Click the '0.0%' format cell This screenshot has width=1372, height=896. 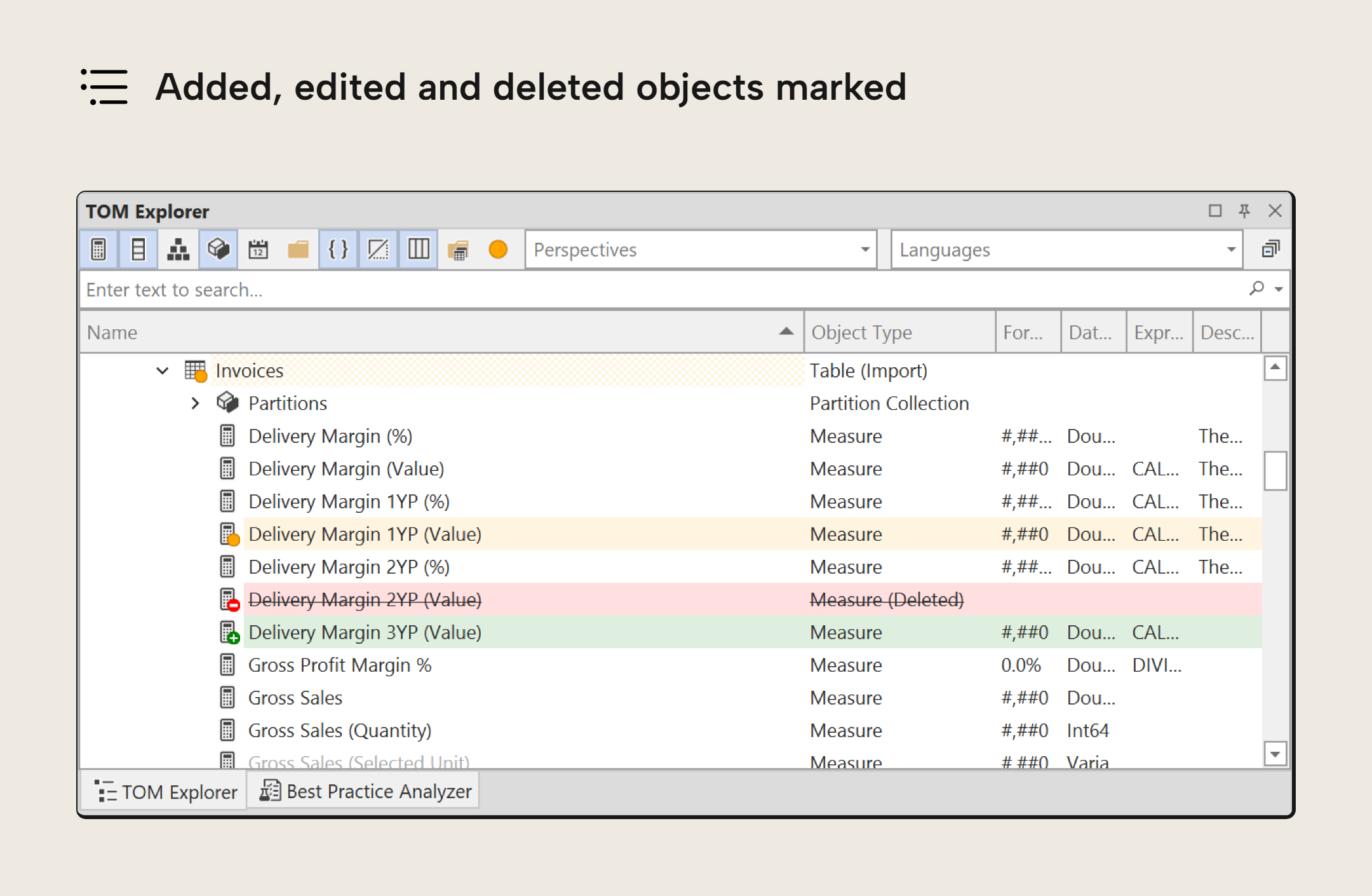[x=1021, y=665]
